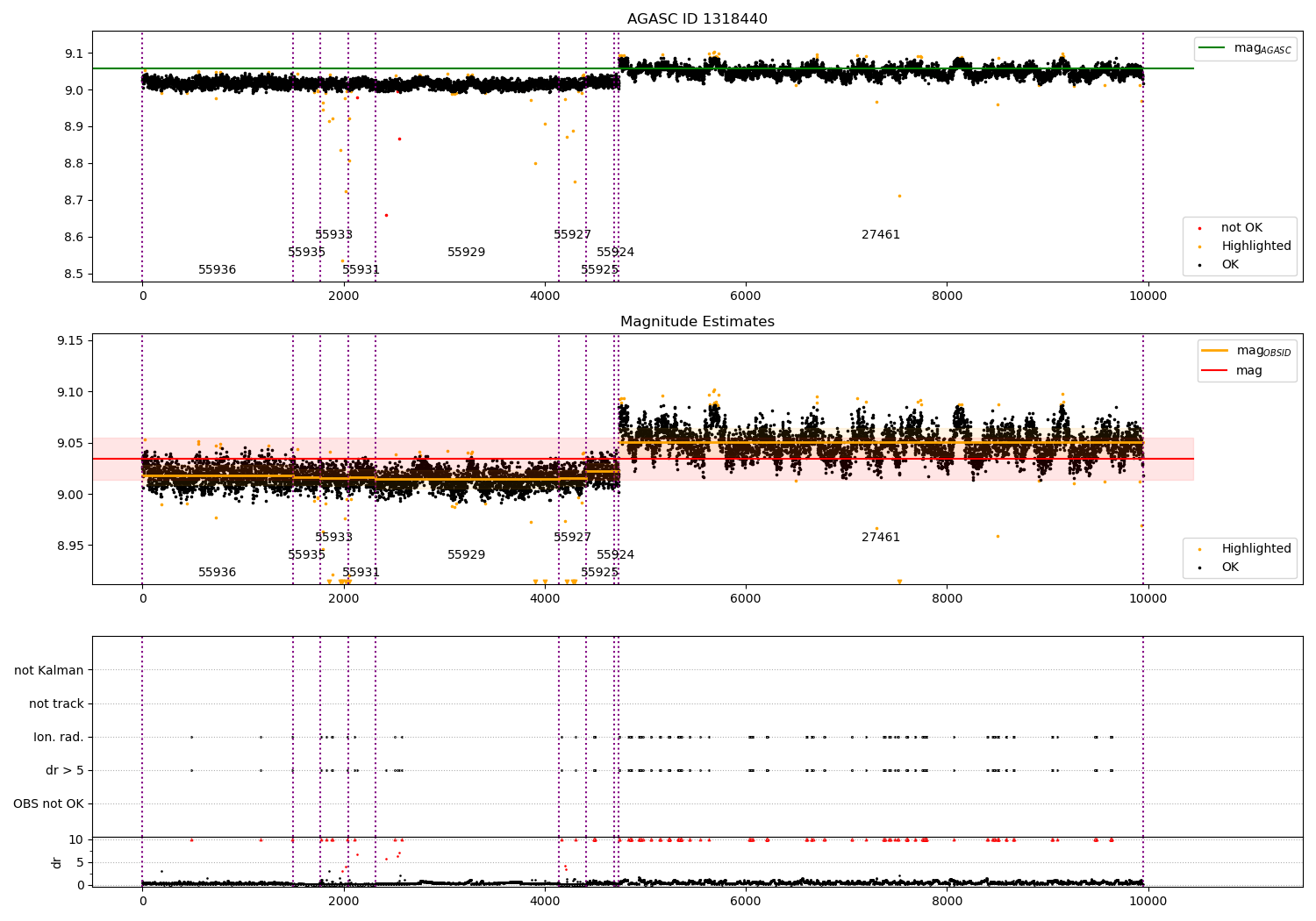
Task: Click obsid label 55924 in AGASC ID plot
Action: coord(615,253)
